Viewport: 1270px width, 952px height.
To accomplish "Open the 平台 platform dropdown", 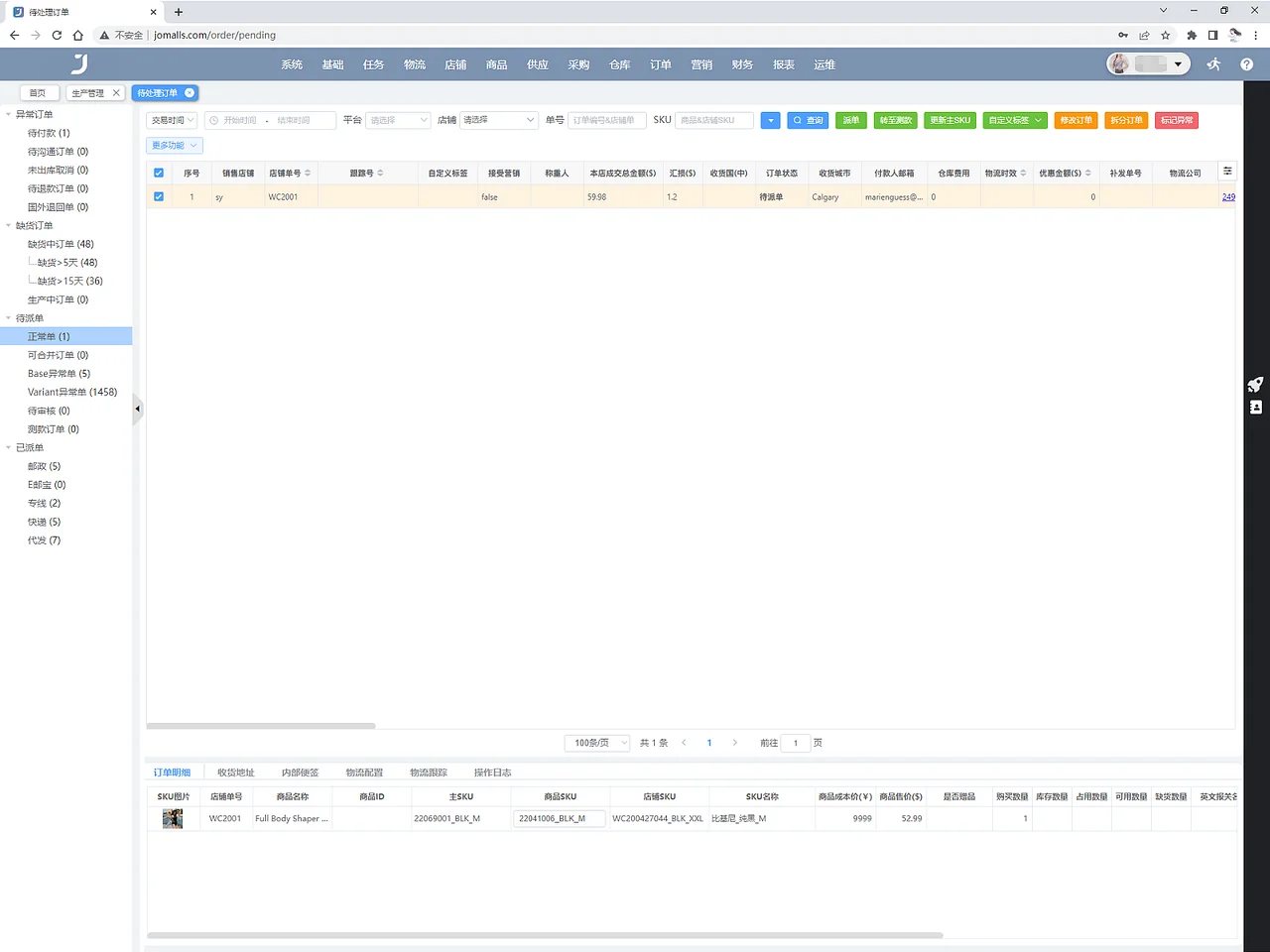I will tap(397, 120).
